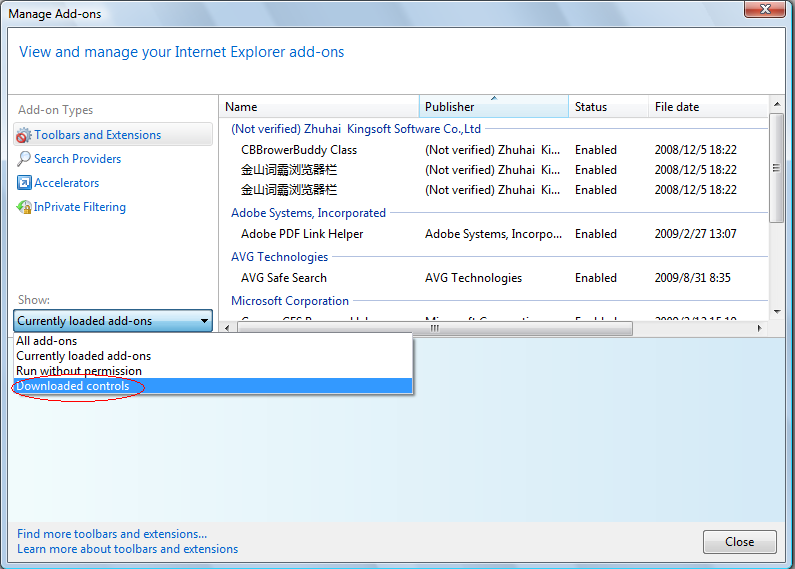795x569 pixels.
Task: Select the CBBrowerBuddy Class add-on row
Action: (494, 150)
